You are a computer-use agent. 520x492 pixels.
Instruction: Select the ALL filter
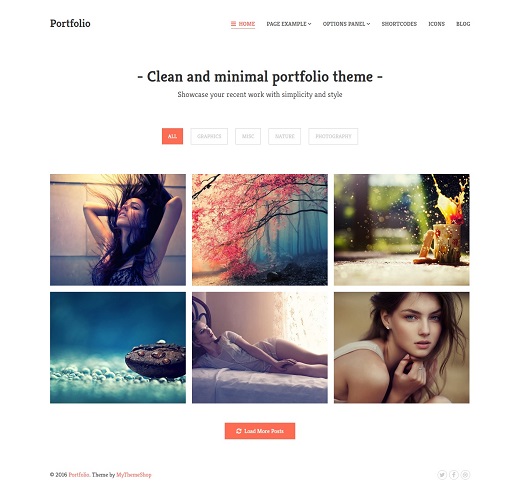click(x=172, y=136)
